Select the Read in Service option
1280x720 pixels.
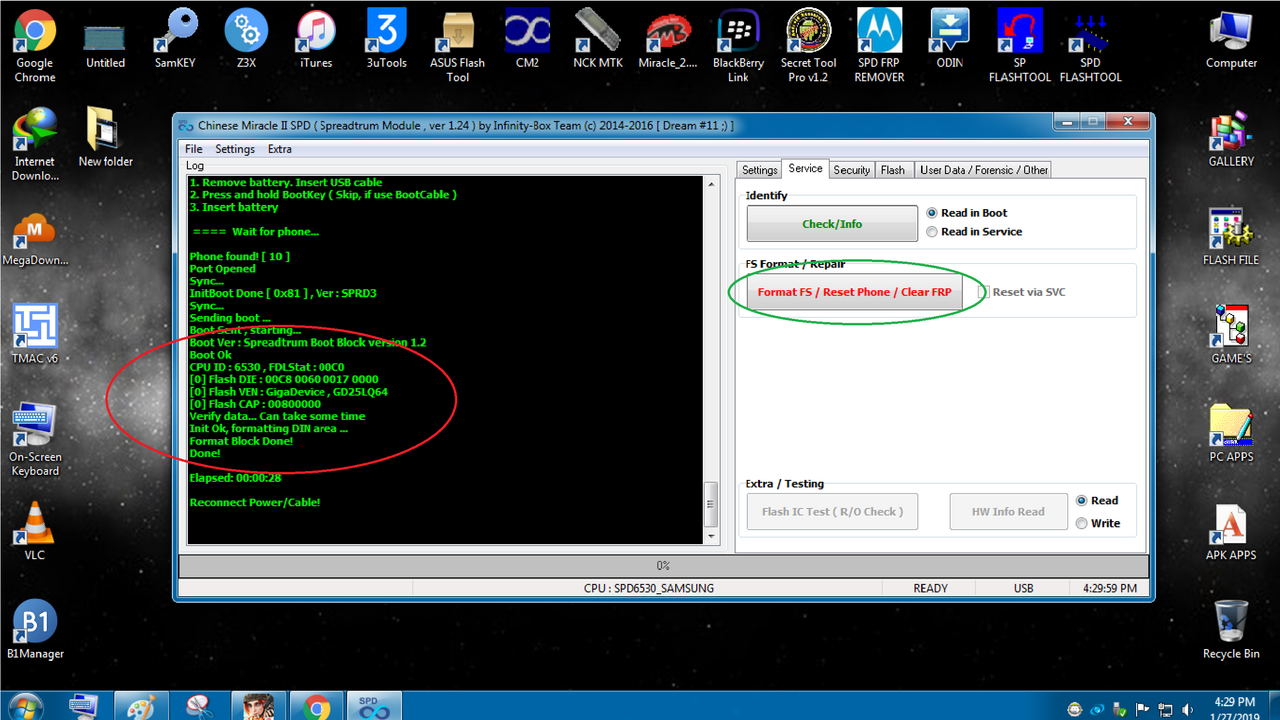(932, 232)
